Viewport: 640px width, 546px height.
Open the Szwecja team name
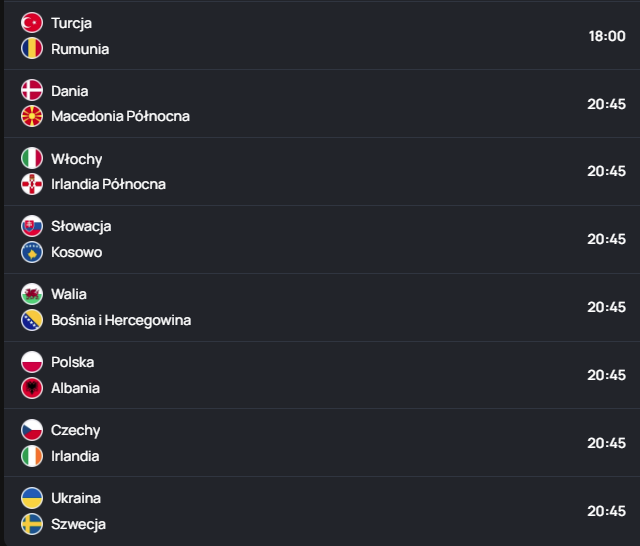[x=78, y=524]
